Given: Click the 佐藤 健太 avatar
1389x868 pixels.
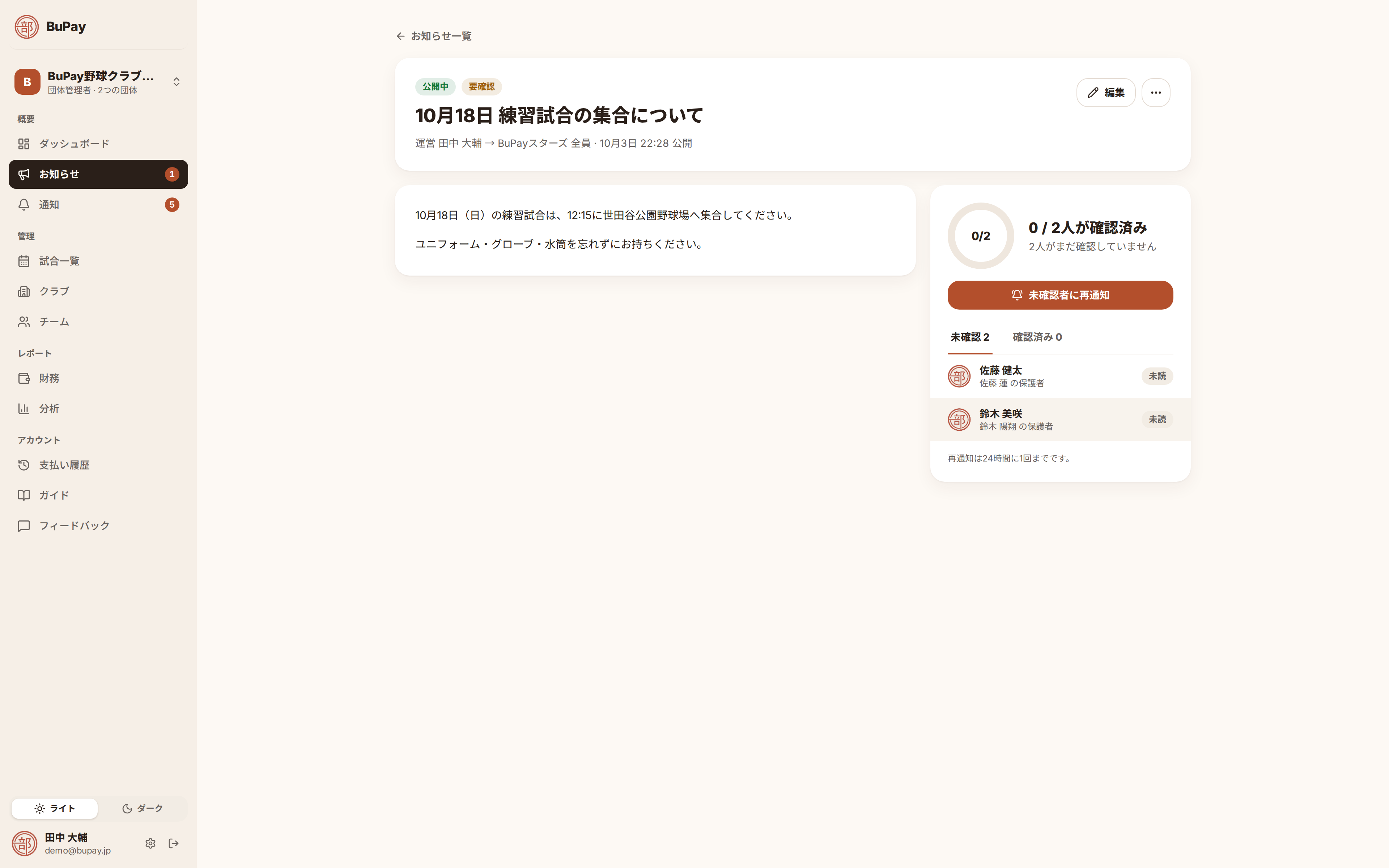Looking at the screenshot, I should [959, 376].
